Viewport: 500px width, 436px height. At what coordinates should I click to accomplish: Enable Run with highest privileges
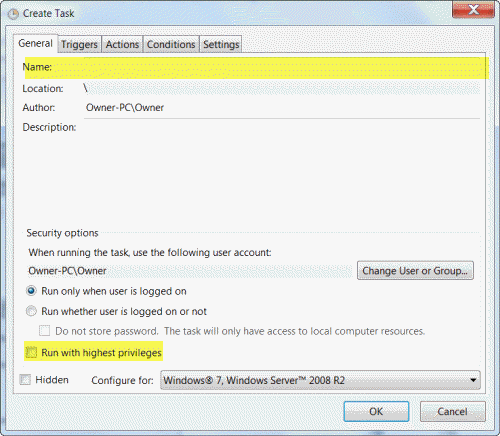coord(31,352)
